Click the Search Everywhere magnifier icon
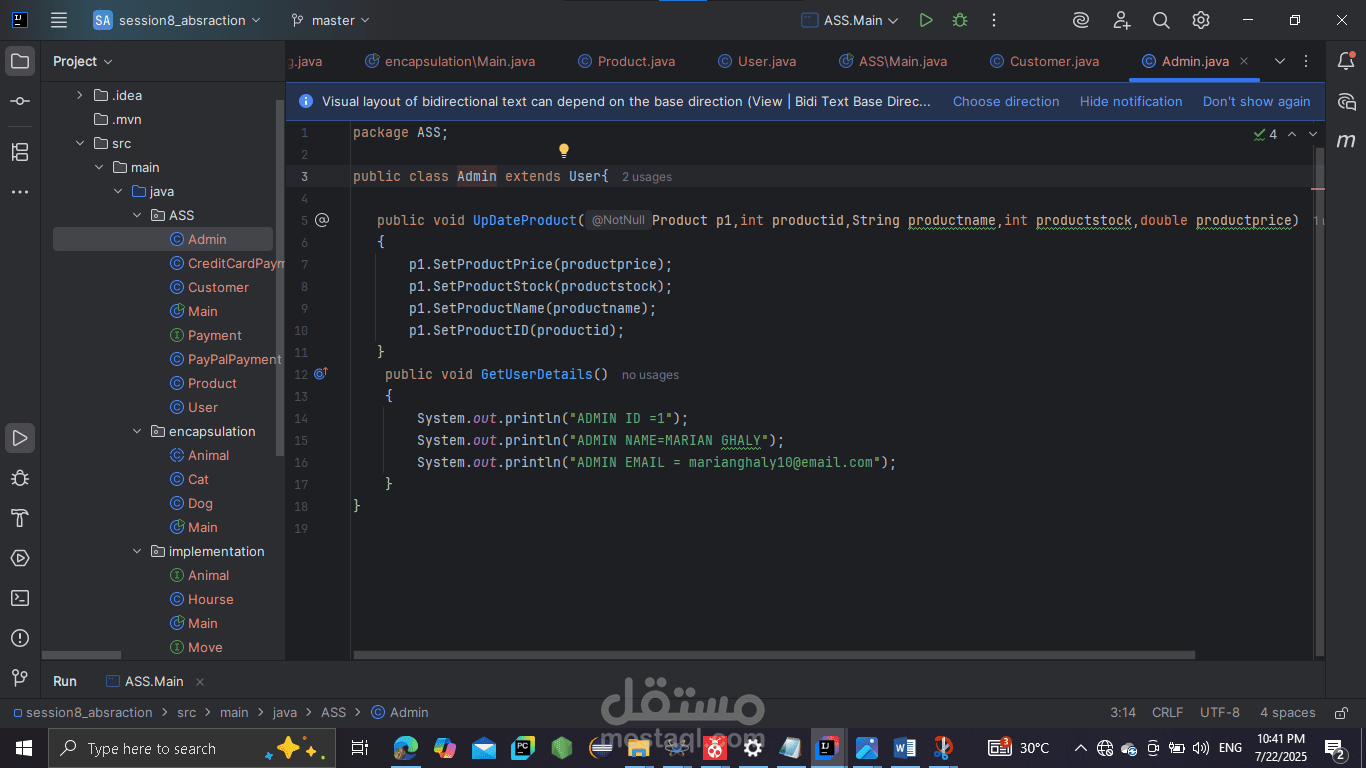 click(1161, 20)
